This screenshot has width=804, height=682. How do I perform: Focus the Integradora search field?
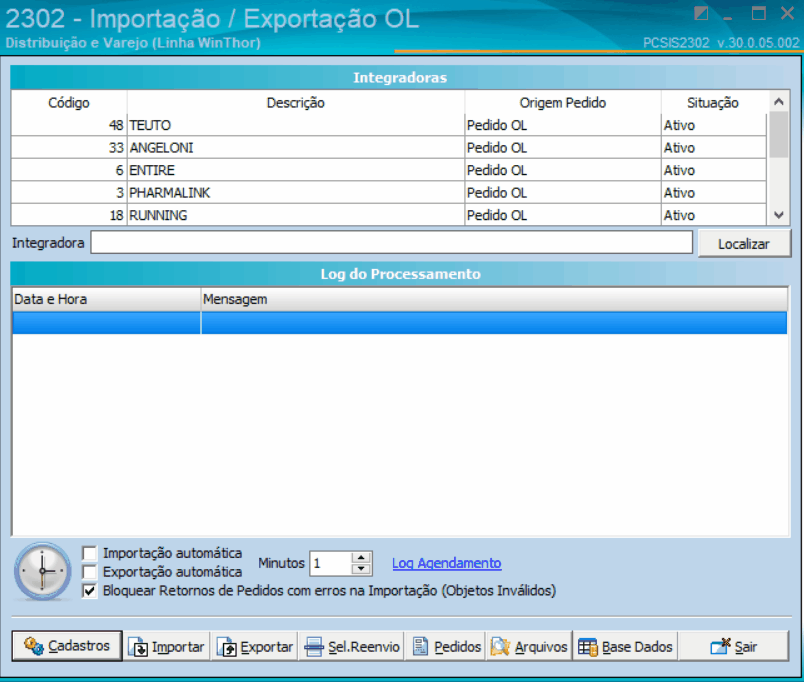click(x=392, y=242)
